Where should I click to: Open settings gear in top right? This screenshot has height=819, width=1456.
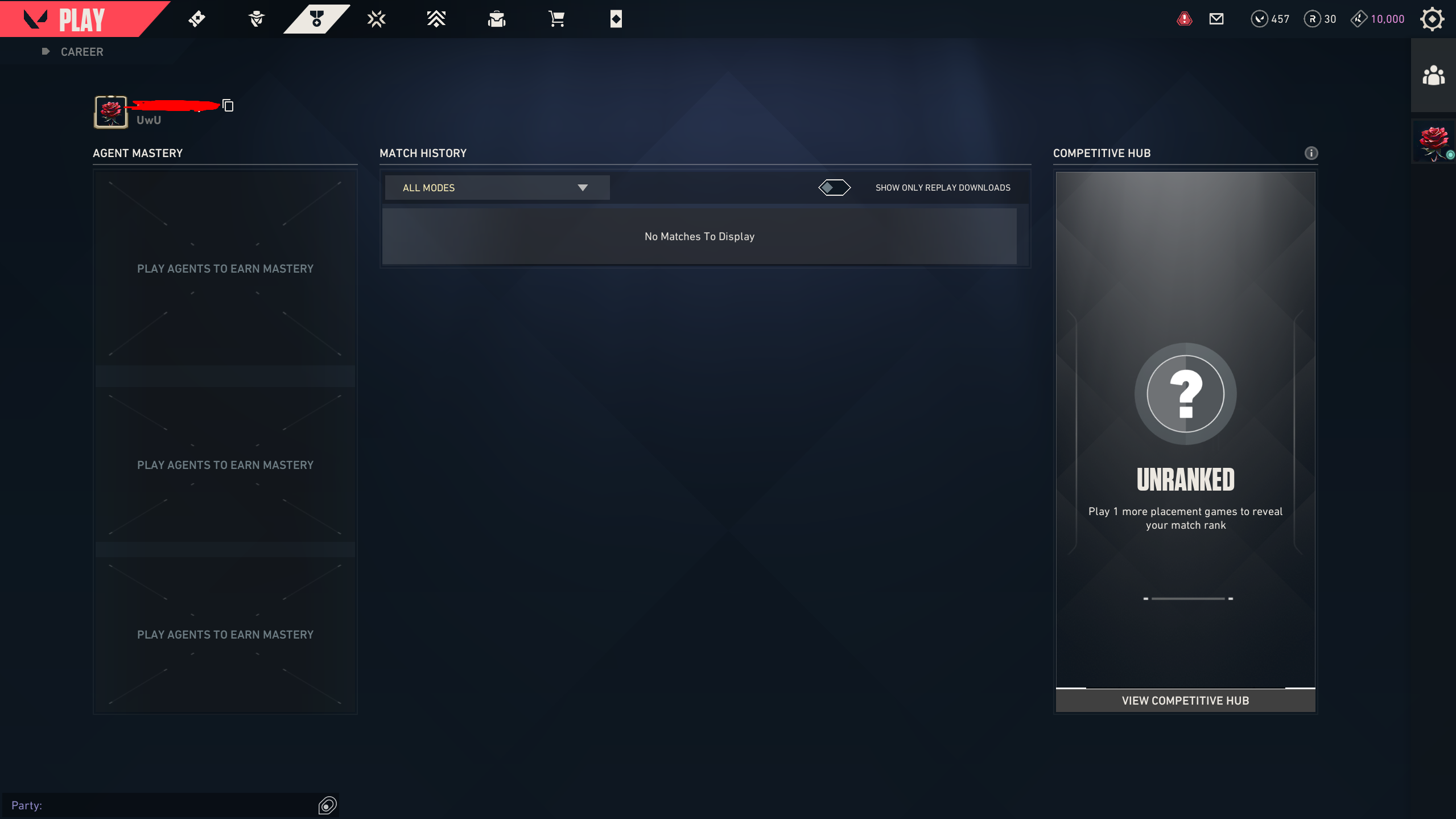pos(1432,19)
